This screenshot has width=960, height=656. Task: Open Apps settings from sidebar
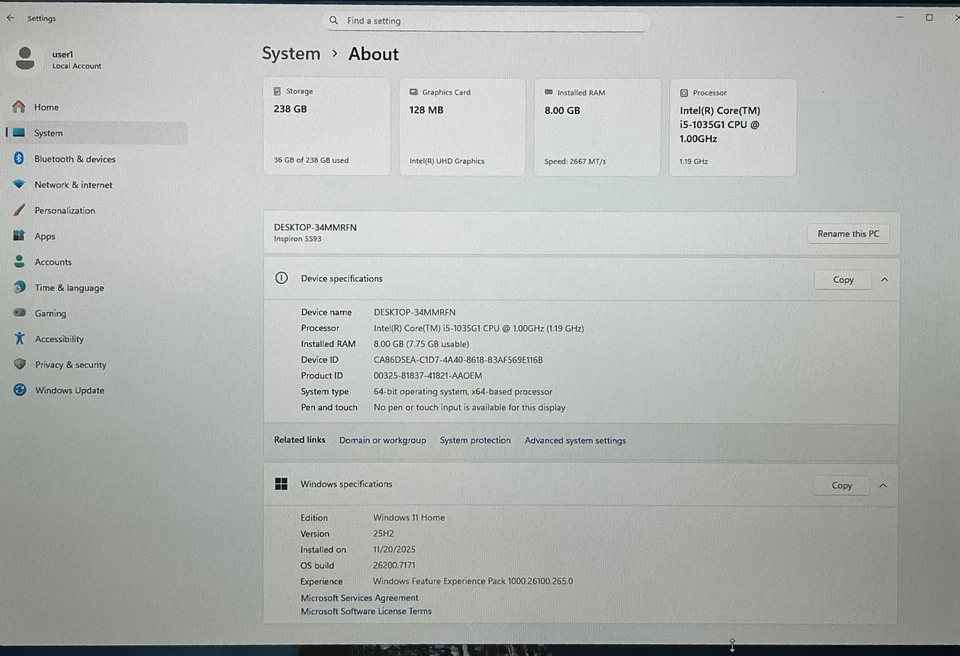[43, 236]
